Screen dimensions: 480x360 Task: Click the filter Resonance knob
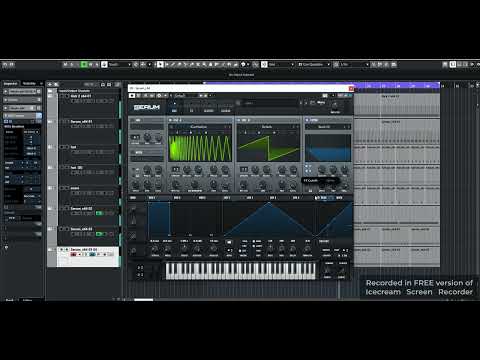point(333,170)
